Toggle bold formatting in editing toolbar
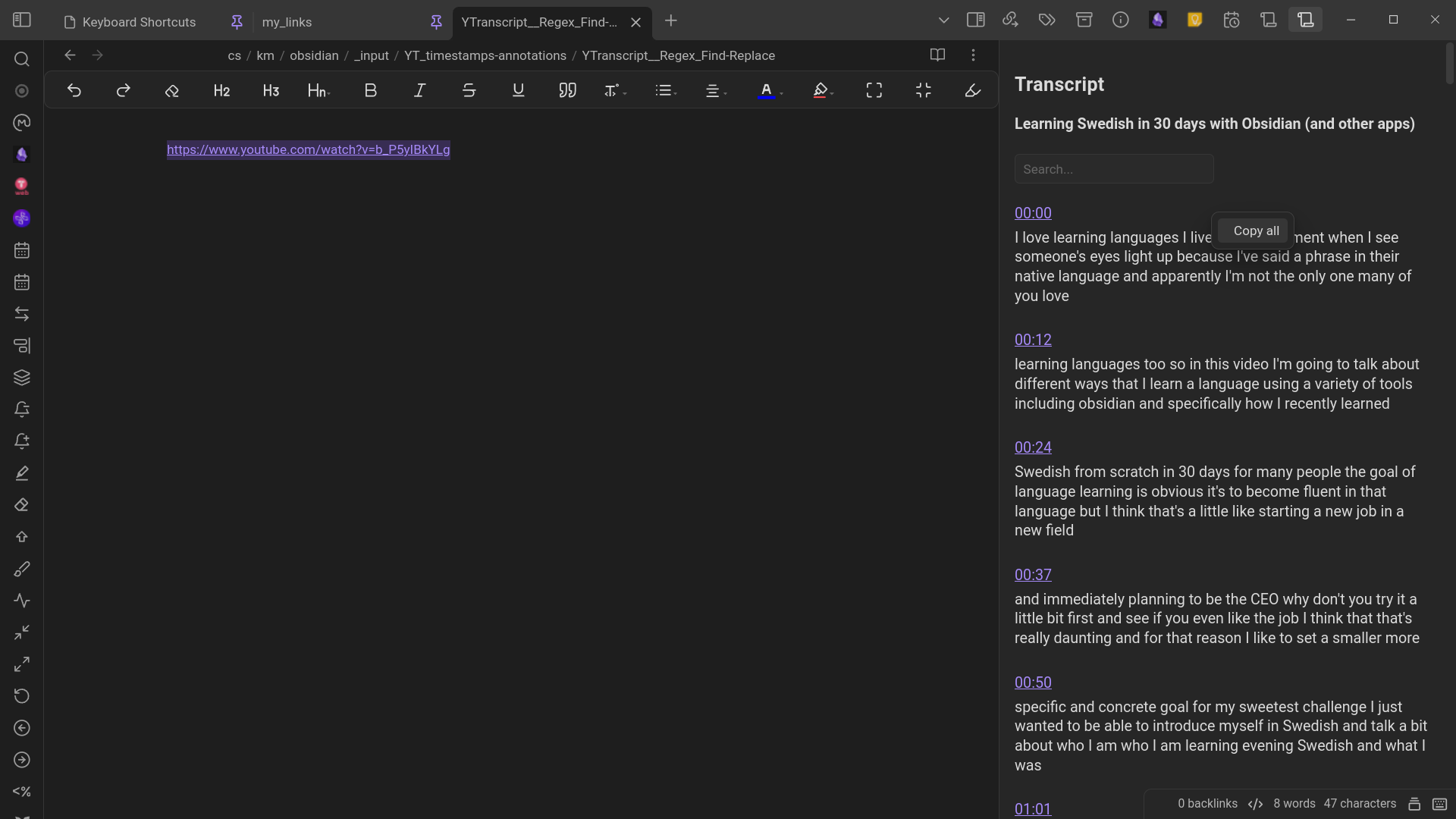This screenshot has width=1456, height=819. tap(370, 90)
